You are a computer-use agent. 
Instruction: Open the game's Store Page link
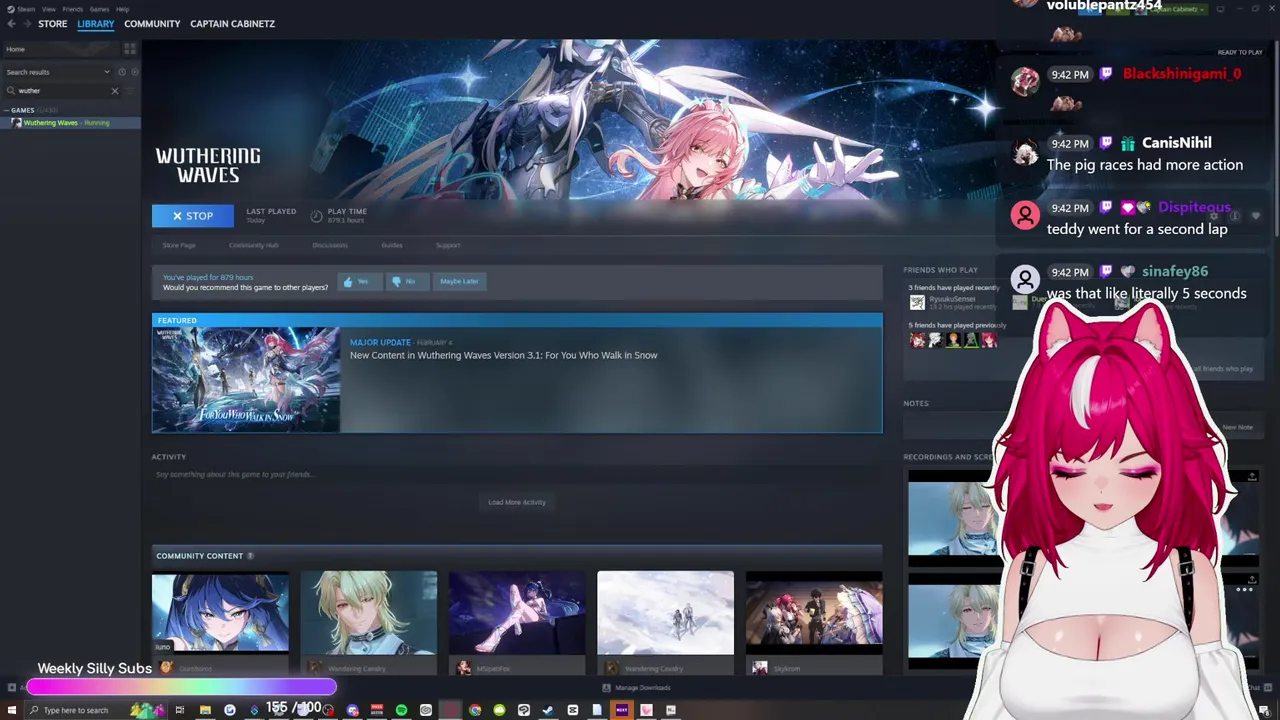[179, 245]
